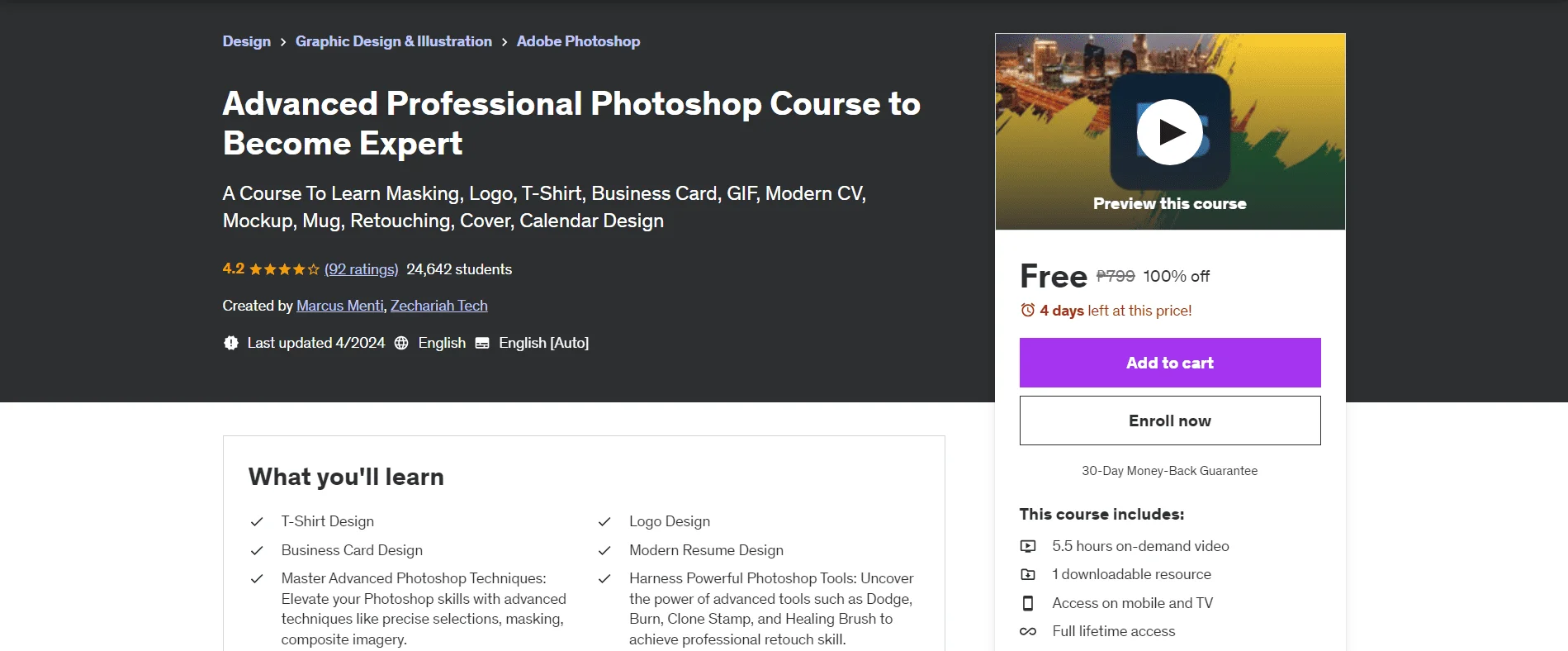Click the English course language text
This screenshot has width=1568, height=651.
pos(442,343)
